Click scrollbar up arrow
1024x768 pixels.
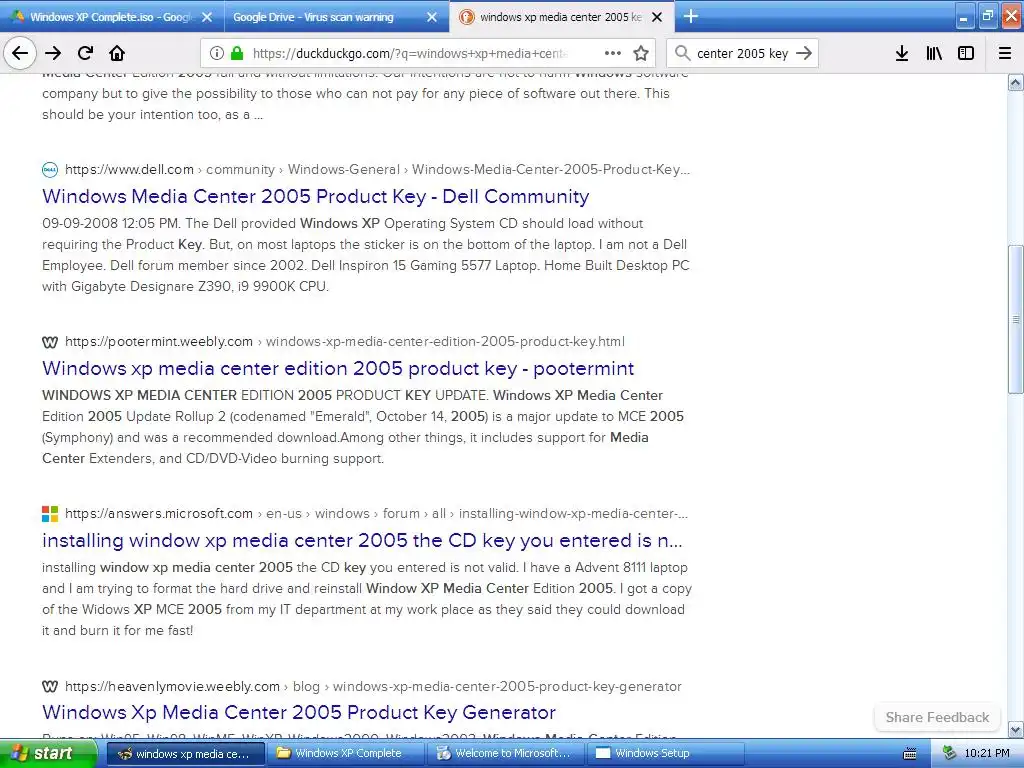point(1015,82)
